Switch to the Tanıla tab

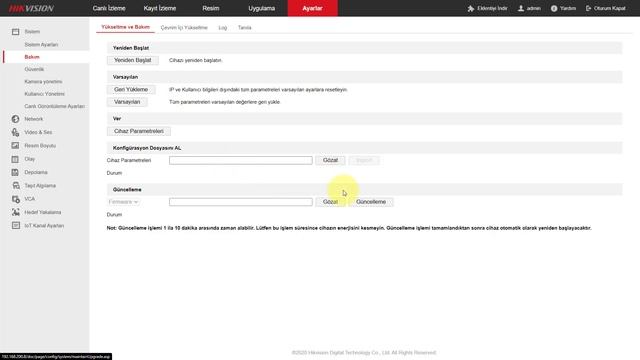244,28
